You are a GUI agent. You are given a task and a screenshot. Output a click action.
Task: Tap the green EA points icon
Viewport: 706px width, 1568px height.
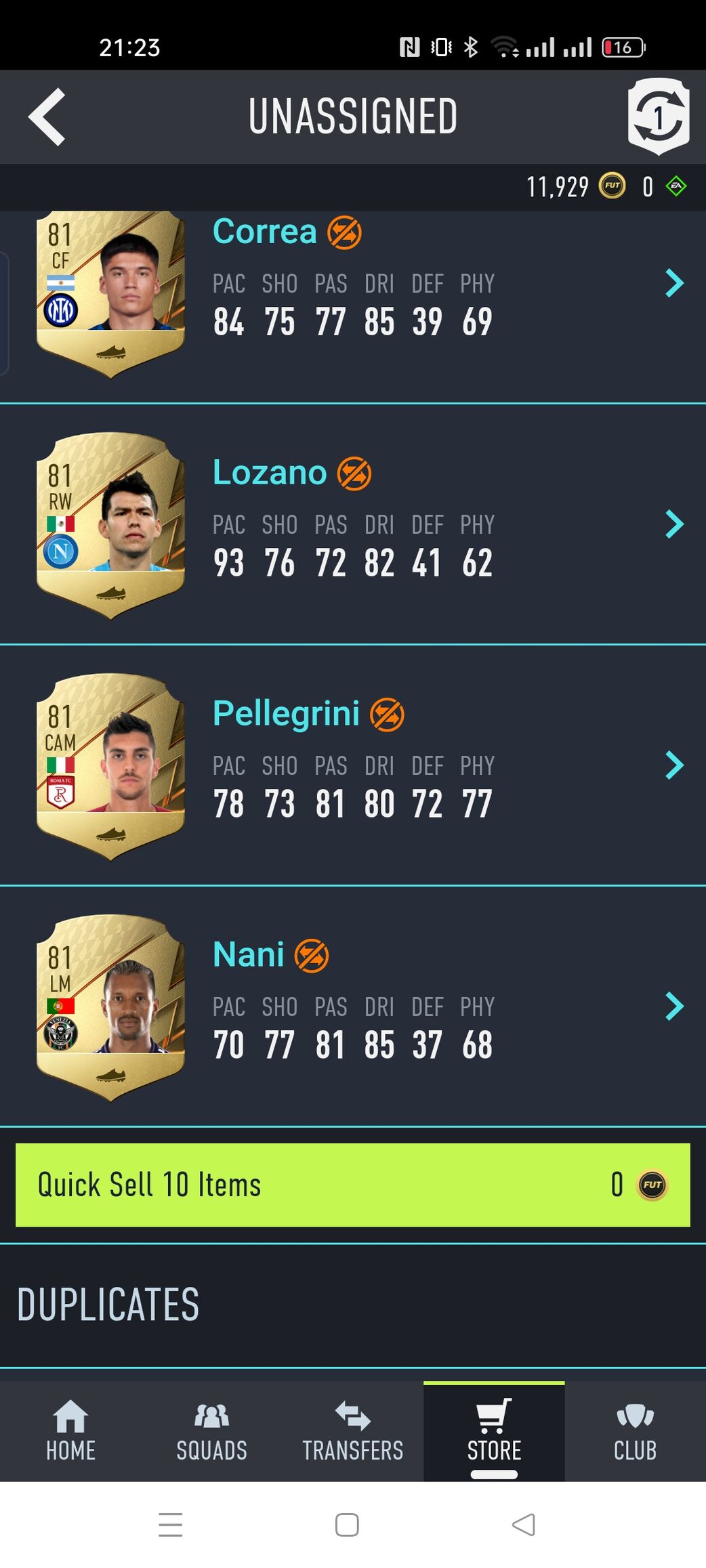coord(676,186)
